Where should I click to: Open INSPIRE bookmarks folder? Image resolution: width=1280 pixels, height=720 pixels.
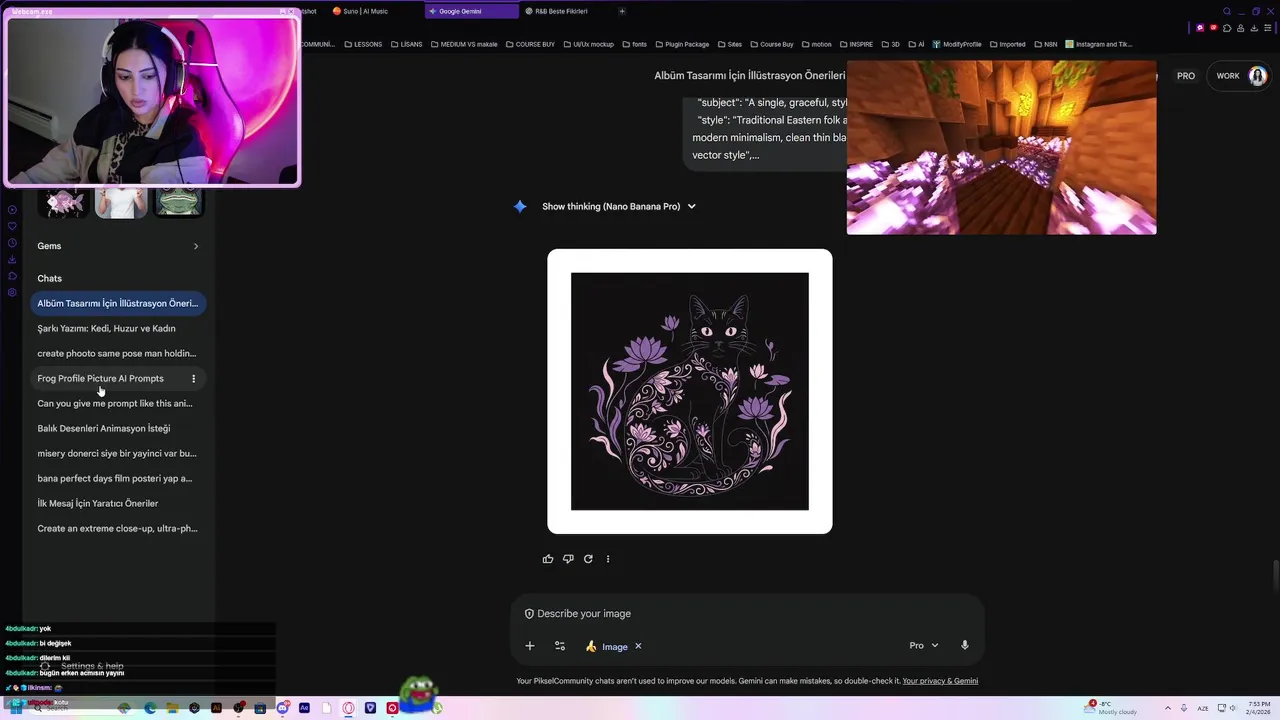tap(856, 44)
